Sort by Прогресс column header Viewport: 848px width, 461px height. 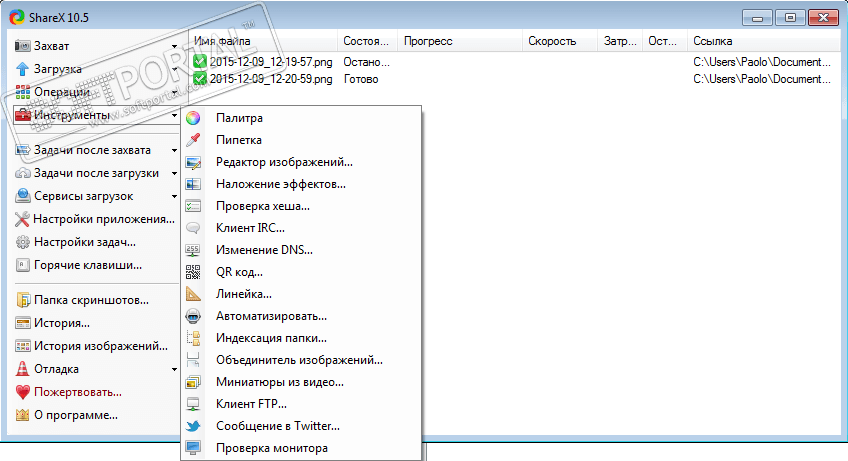(460, 41)
